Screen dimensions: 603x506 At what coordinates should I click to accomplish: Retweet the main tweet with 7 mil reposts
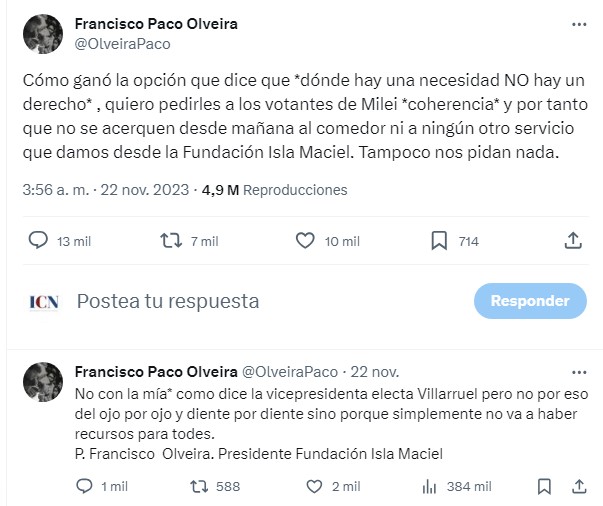pyautogui.click(x=170, y=241)
